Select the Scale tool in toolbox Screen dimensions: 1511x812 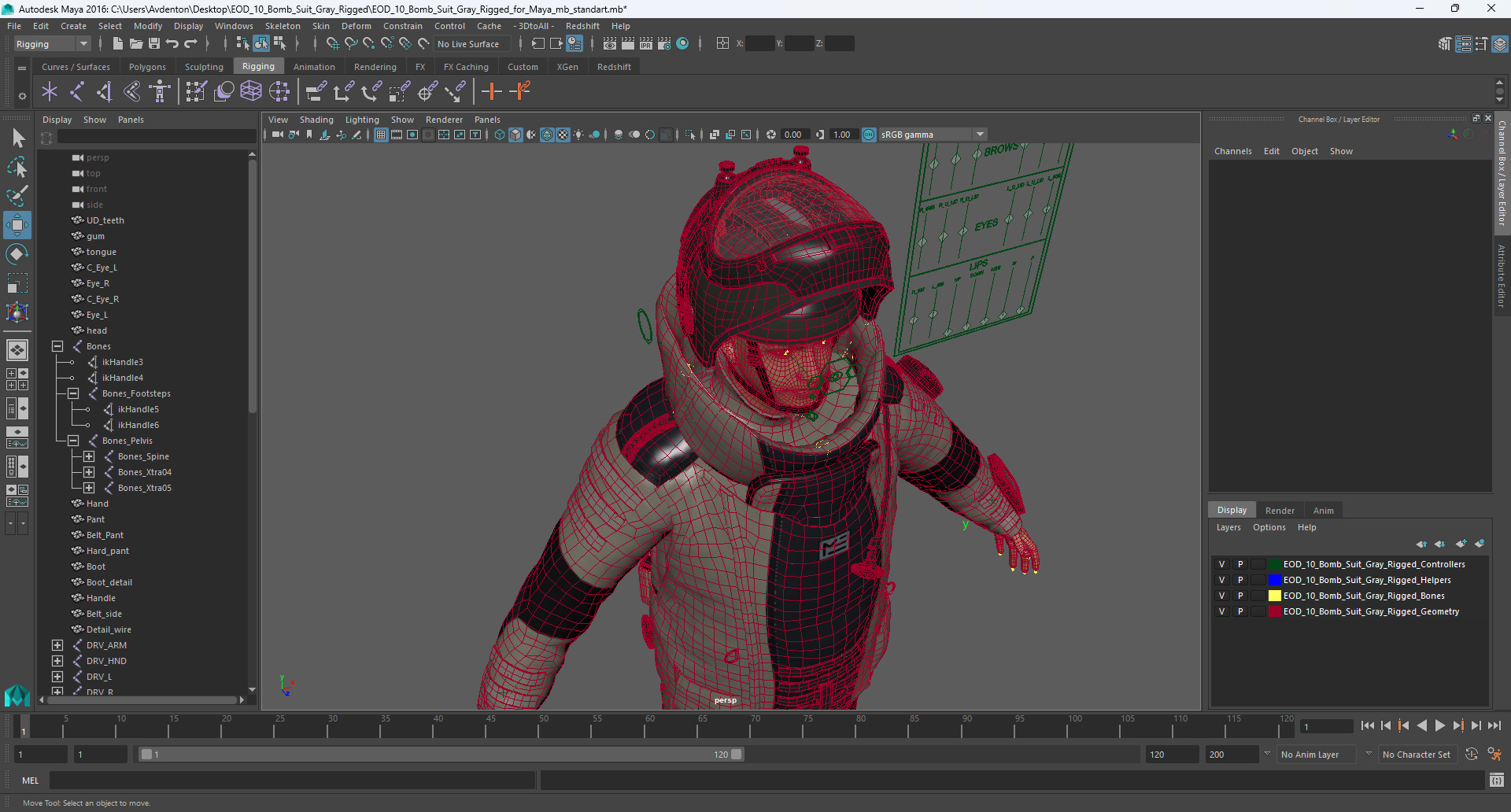coord(17,283)
